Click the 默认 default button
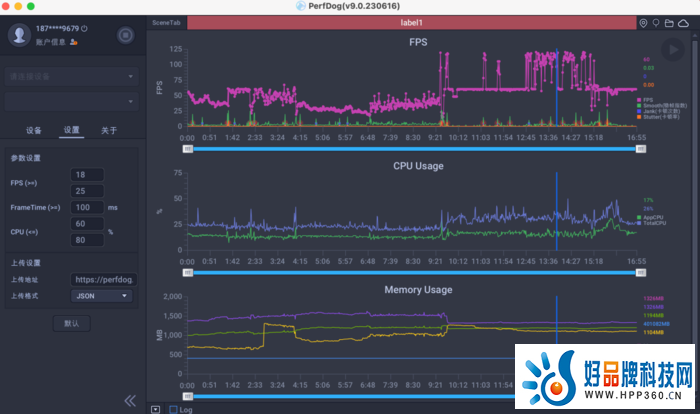This screenshot has height=414, width=700. tap(71, 323)
